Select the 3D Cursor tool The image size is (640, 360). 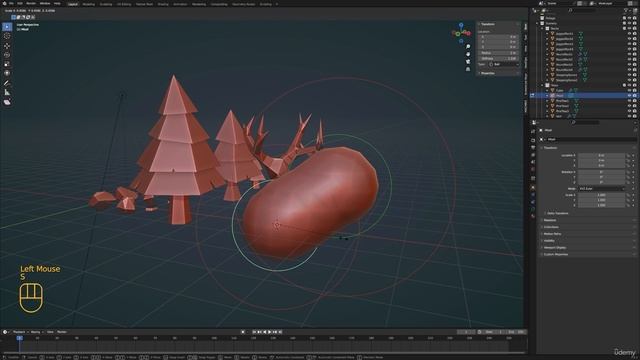pos(7,36)
